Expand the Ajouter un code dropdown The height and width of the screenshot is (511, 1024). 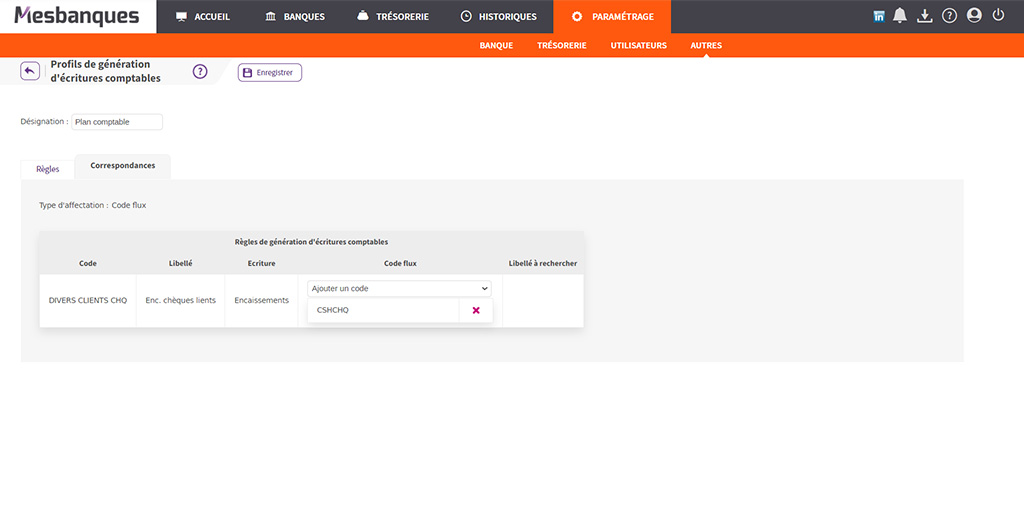point(399,289)
